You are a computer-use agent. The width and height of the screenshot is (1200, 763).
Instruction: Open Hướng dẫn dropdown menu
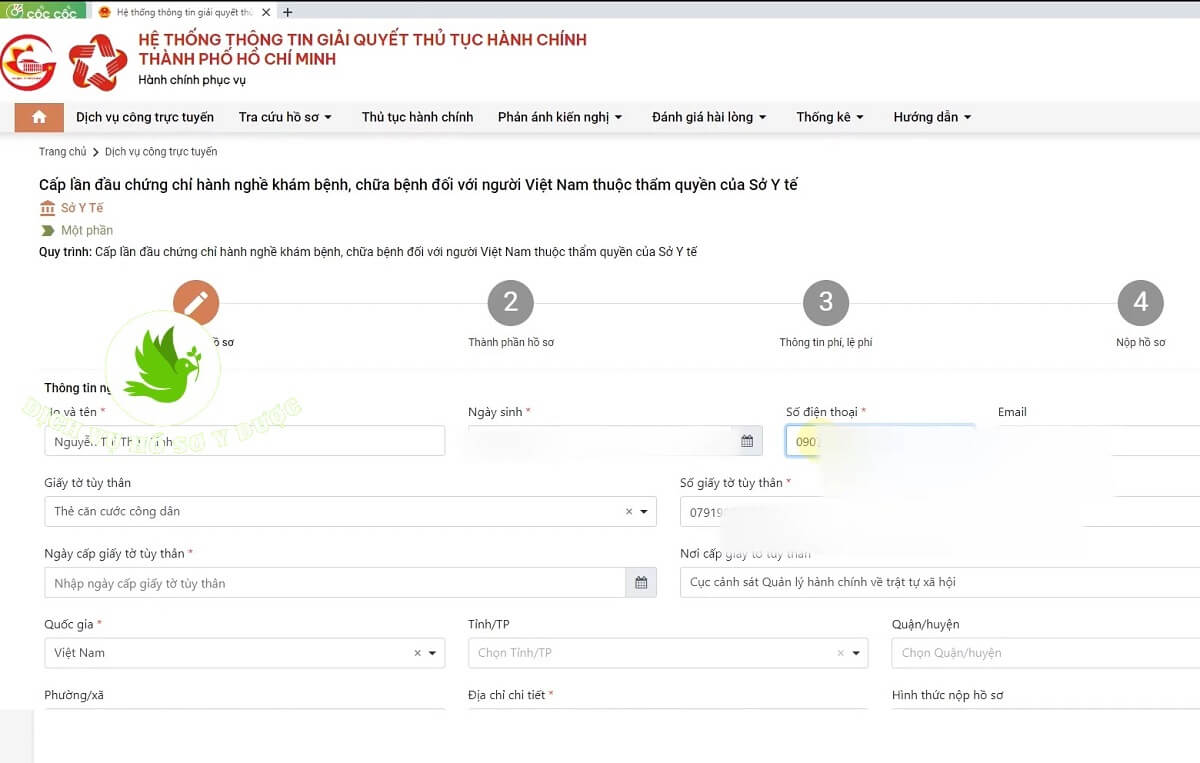932,117
